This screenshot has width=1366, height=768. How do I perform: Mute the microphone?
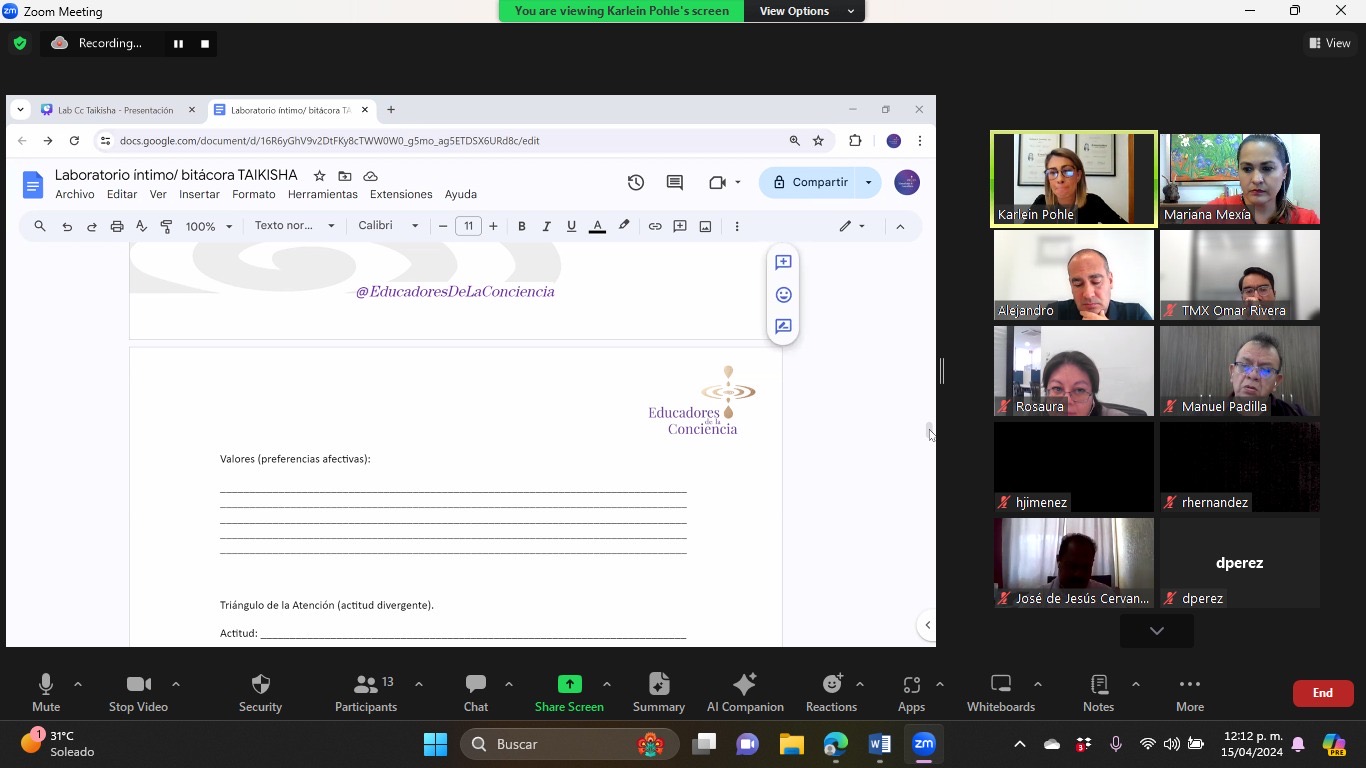[46, 692]
